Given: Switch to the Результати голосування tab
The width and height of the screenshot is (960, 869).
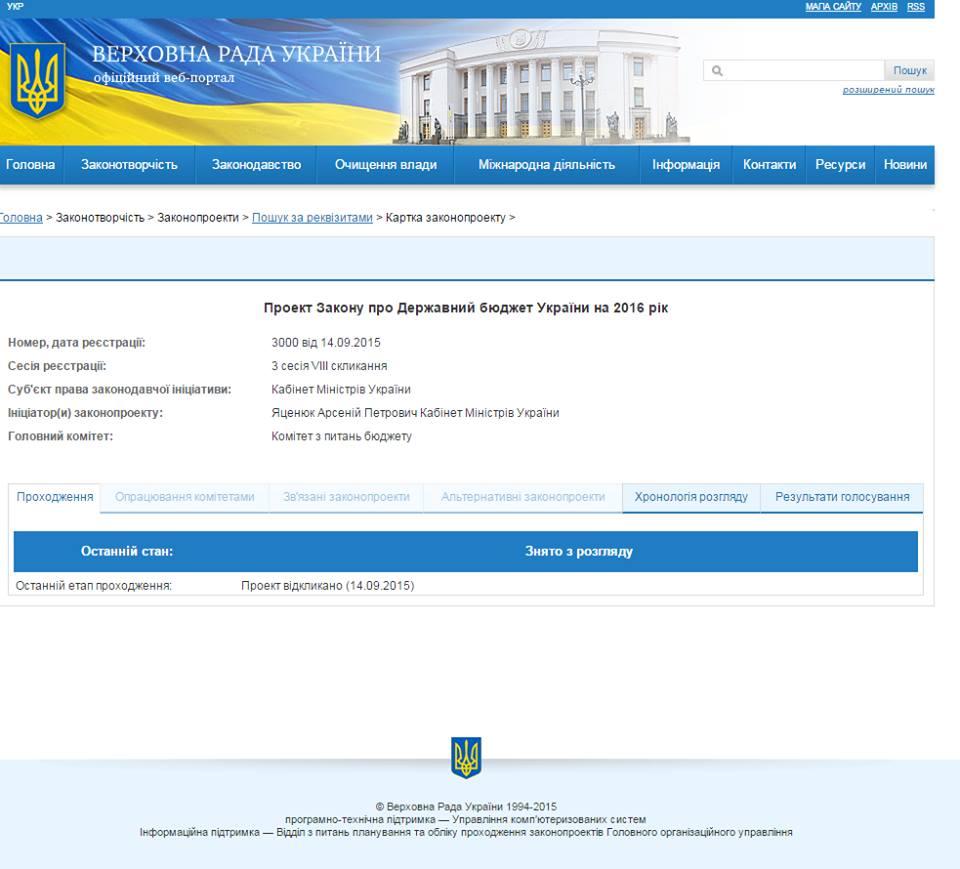Looking at the screenshot, I should click(x=842, y=497).
